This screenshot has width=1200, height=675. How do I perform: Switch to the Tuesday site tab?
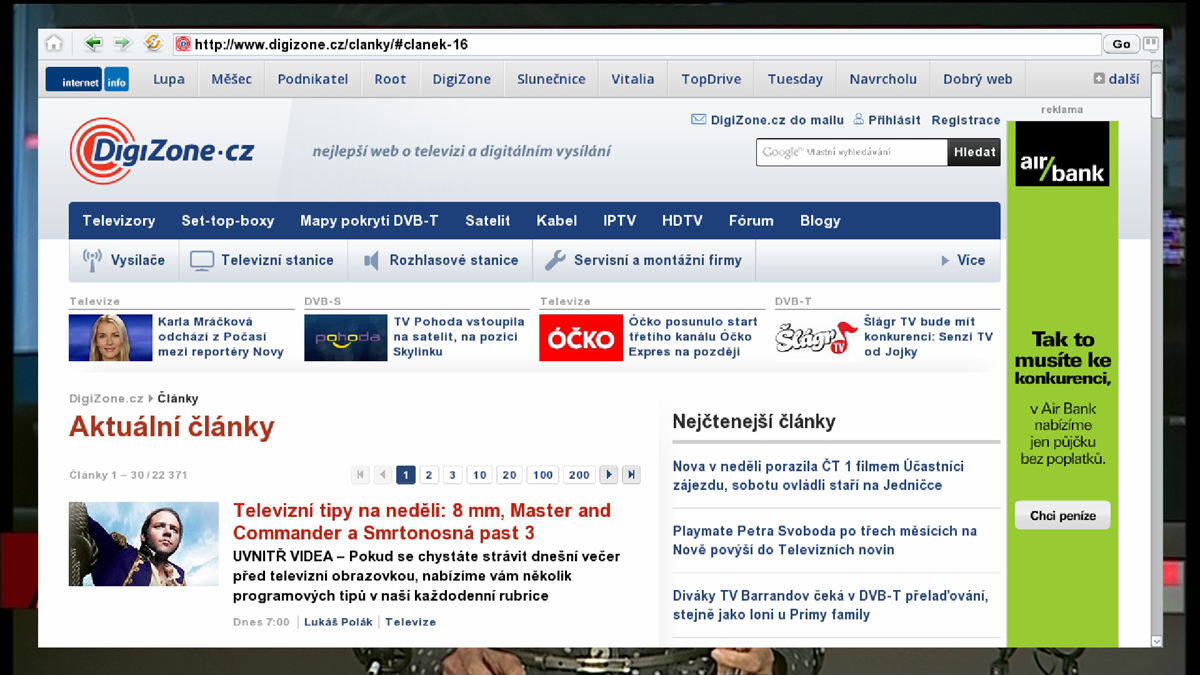795,79
